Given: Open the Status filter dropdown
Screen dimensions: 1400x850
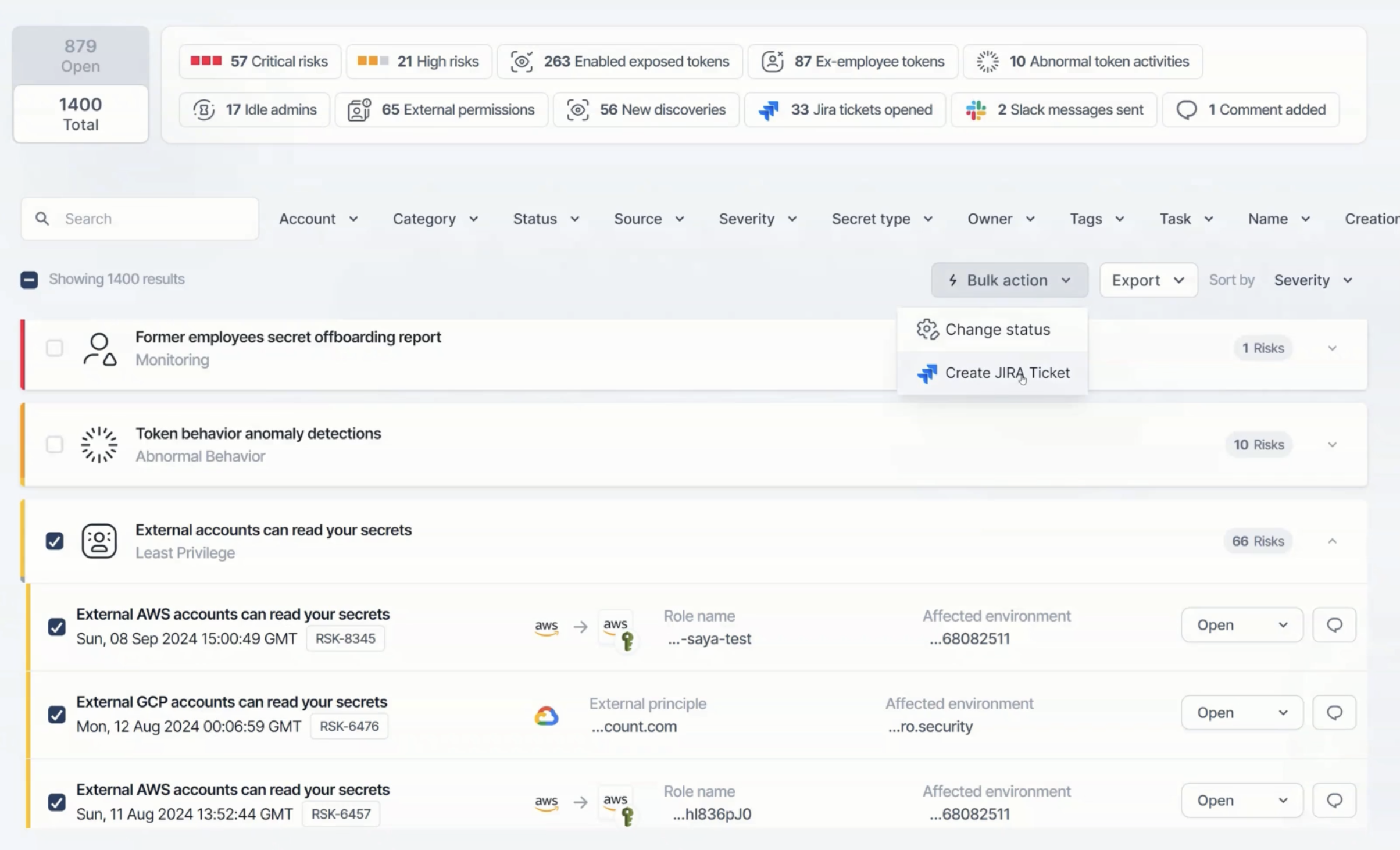Looking at the screenshot, I should 546,219.
